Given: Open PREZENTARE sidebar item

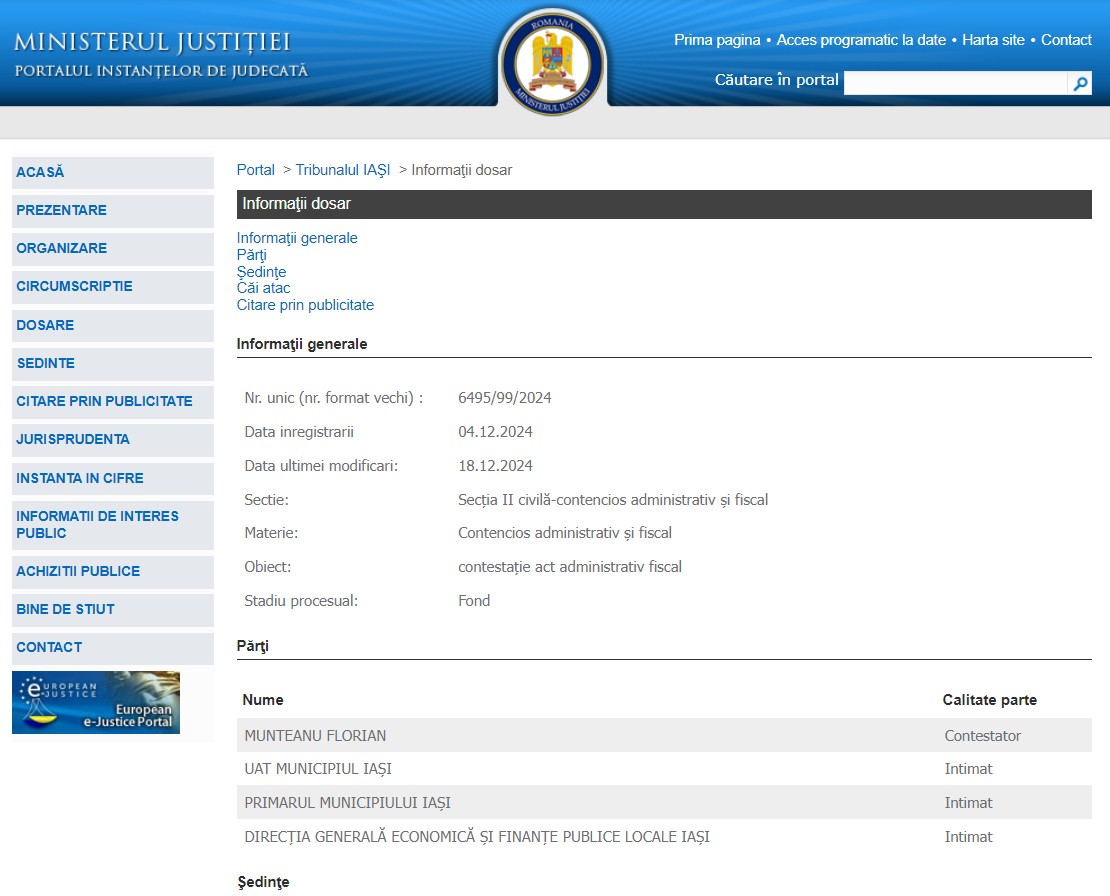Looking at the screenshot, I should tap(113, 211).
